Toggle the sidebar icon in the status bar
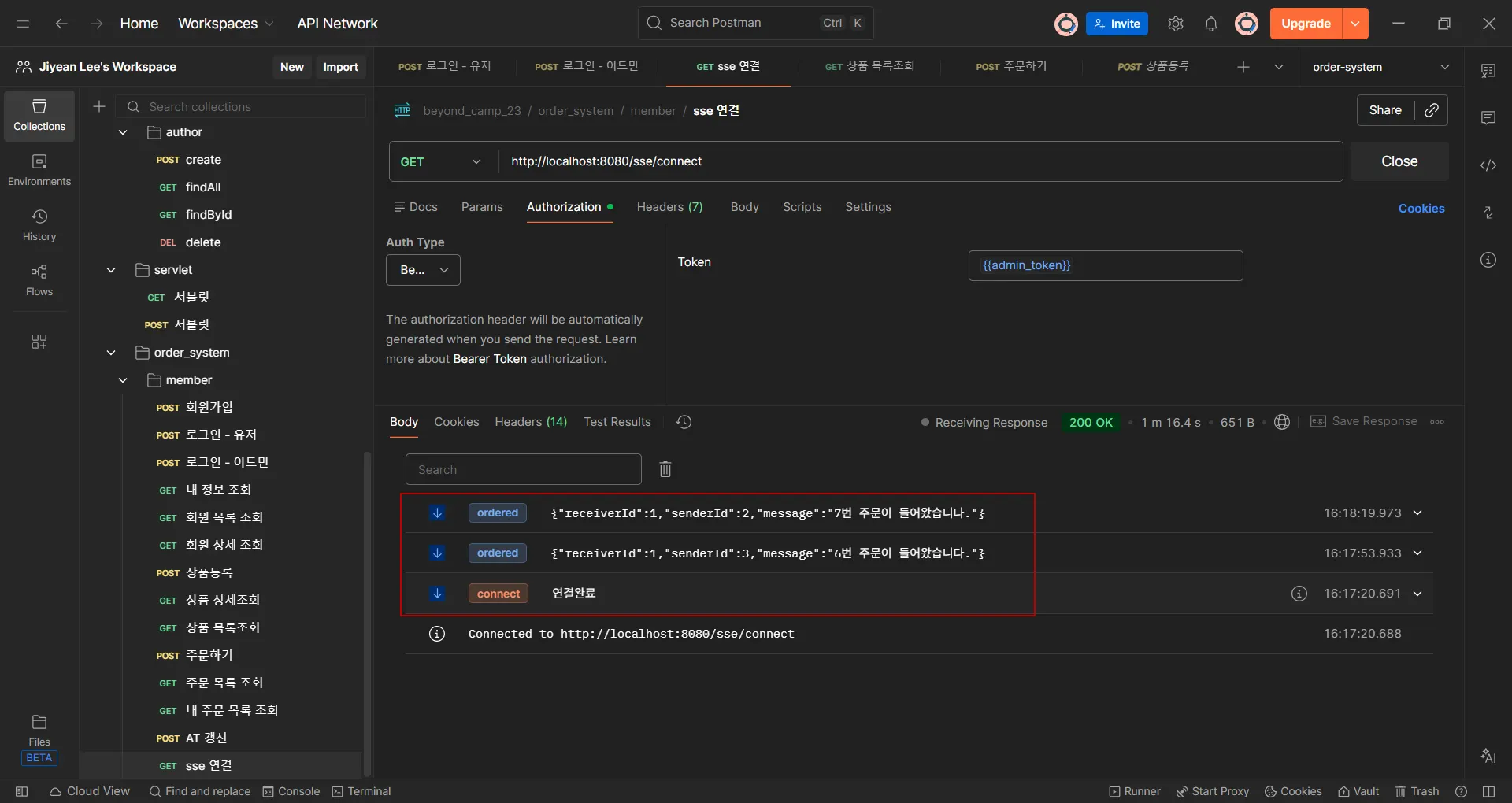 22,791
